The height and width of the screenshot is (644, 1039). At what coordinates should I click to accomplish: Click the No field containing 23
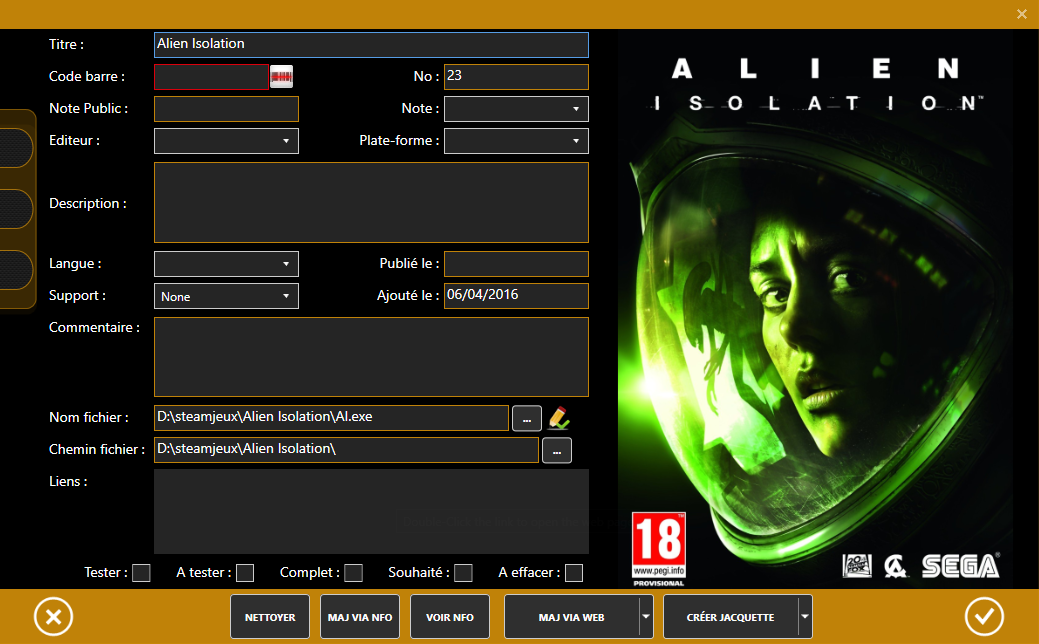516,77
